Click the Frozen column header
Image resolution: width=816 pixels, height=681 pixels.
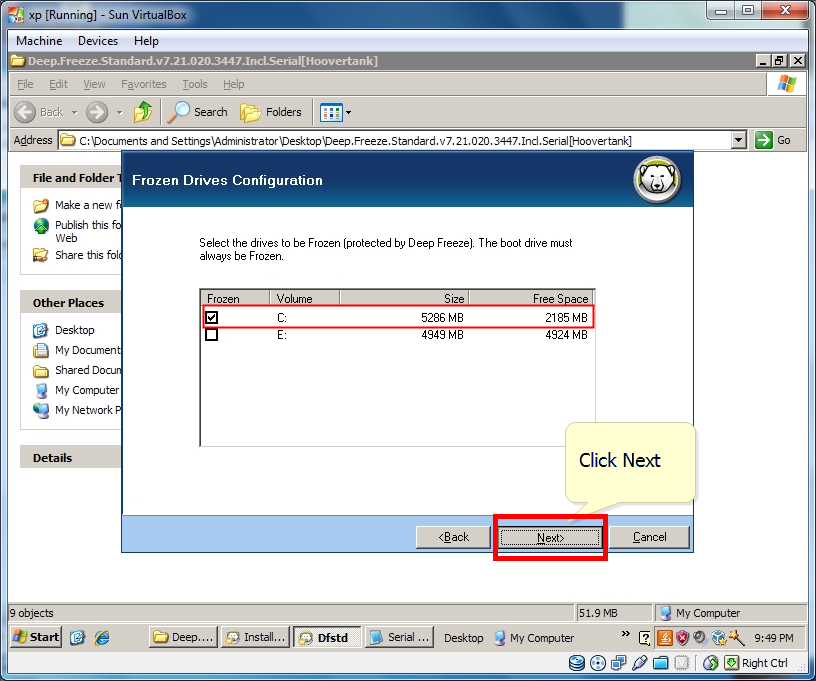coord(235,298)
